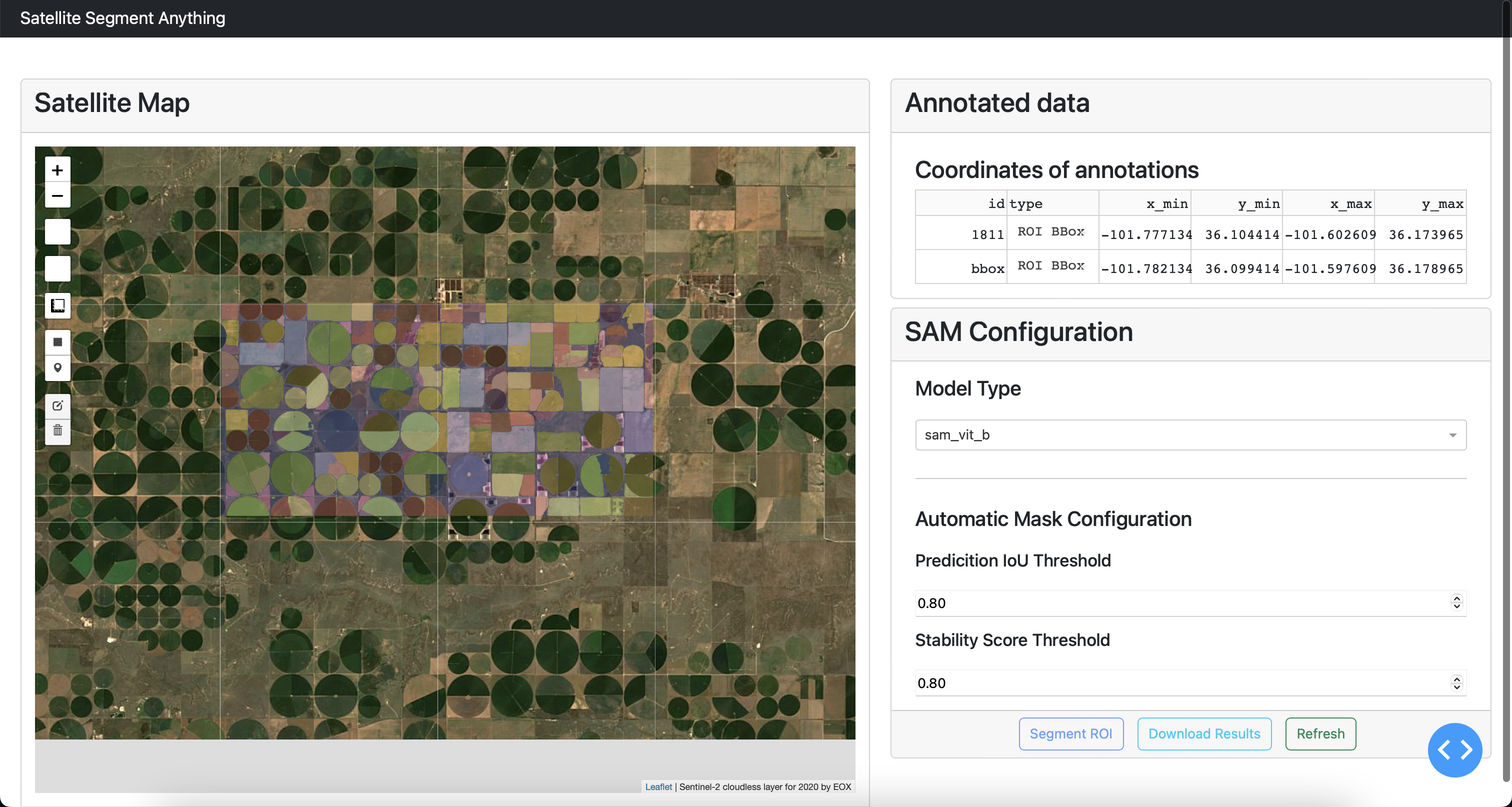Click the Download Results button
The image size is (1512, 807).
[x=1204, y=733]
